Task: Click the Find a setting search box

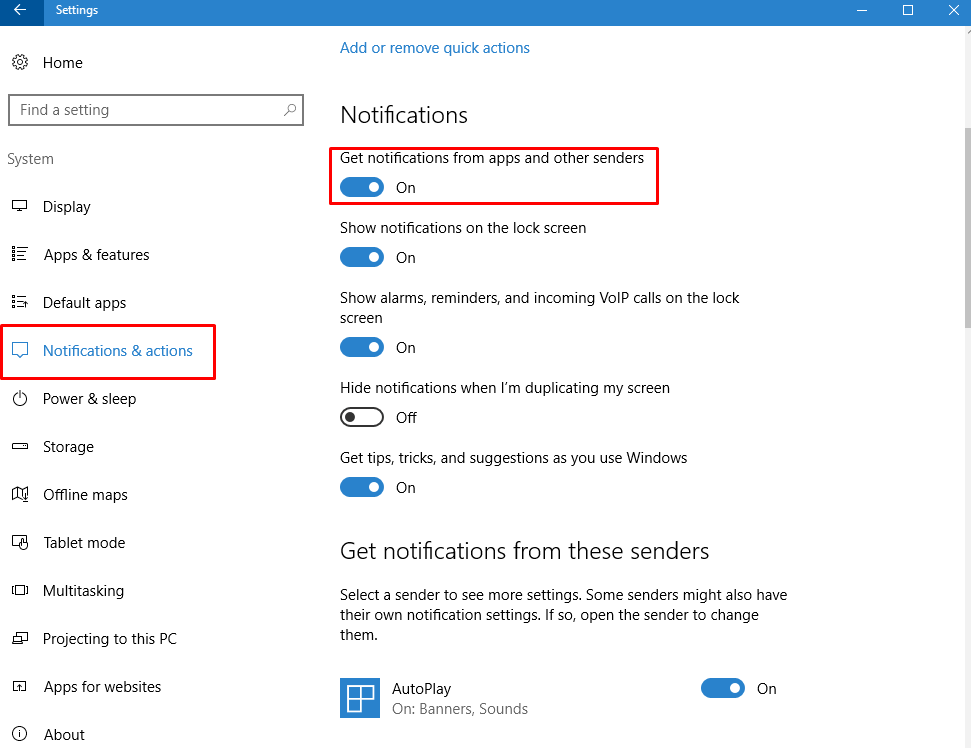Action: pos(156,110)
